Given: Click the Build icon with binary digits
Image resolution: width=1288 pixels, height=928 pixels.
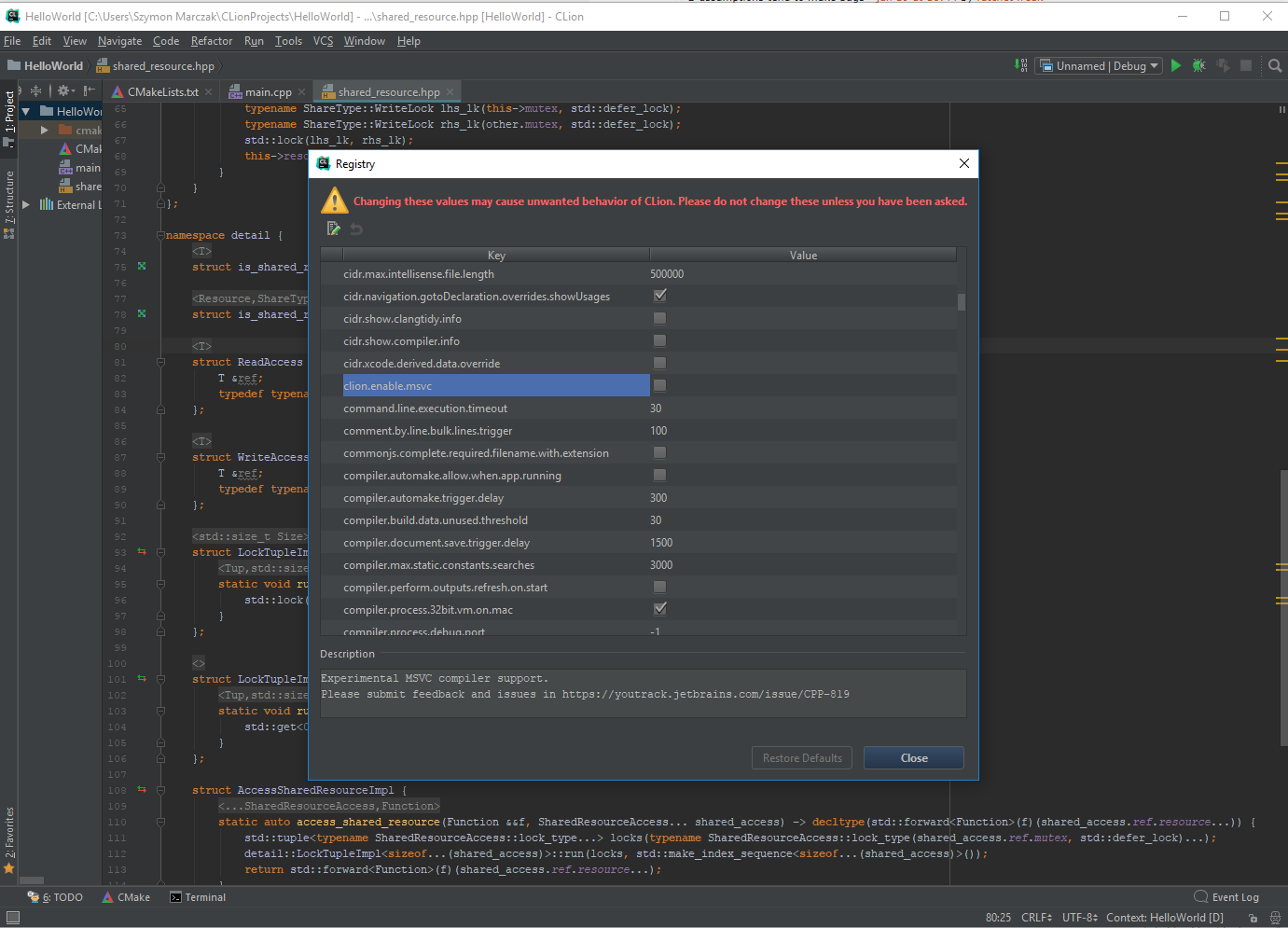Looking at the screenshot, I should pos(1021,65).
